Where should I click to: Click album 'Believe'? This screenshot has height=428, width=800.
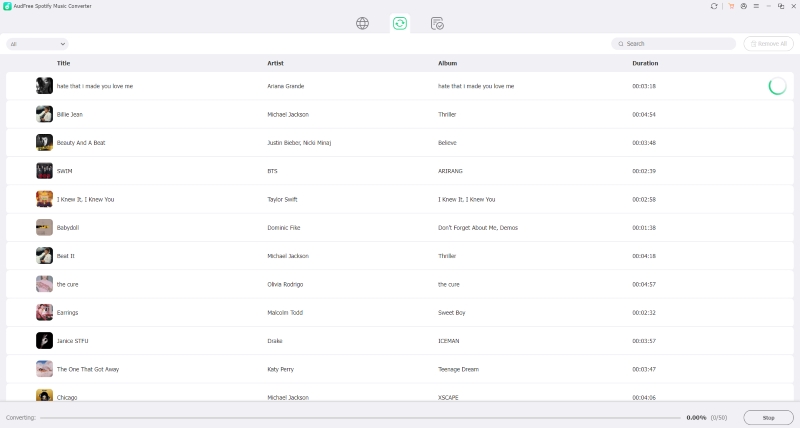coord(447,143)
